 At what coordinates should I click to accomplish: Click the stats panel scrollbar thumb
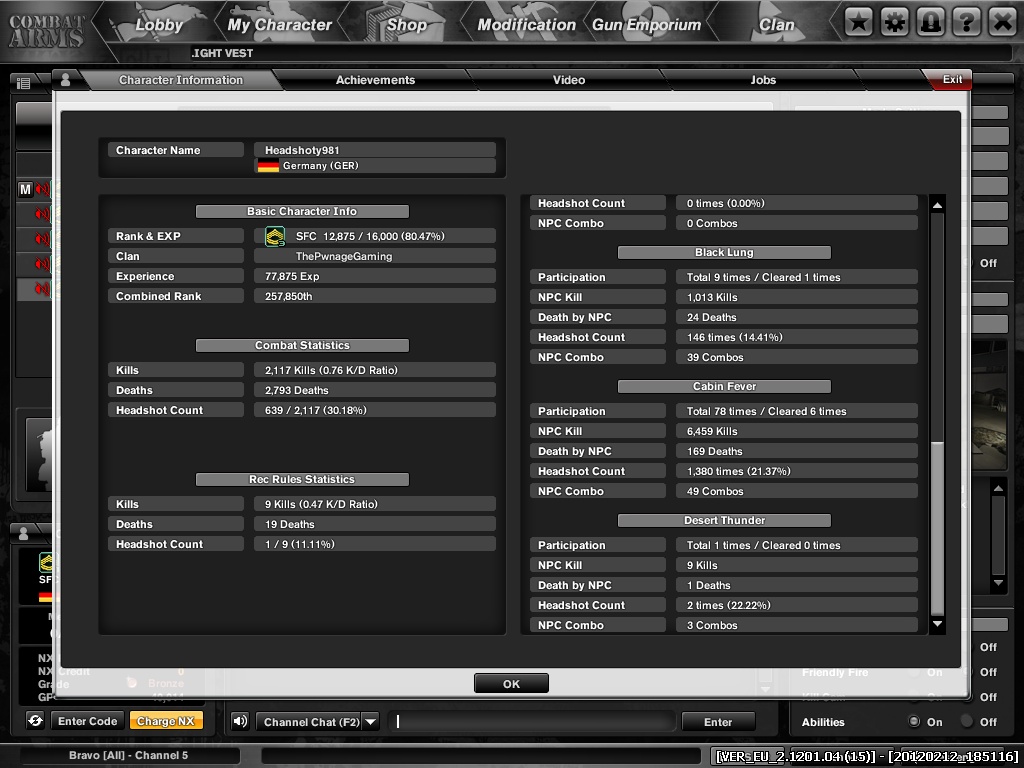point(937,528)
